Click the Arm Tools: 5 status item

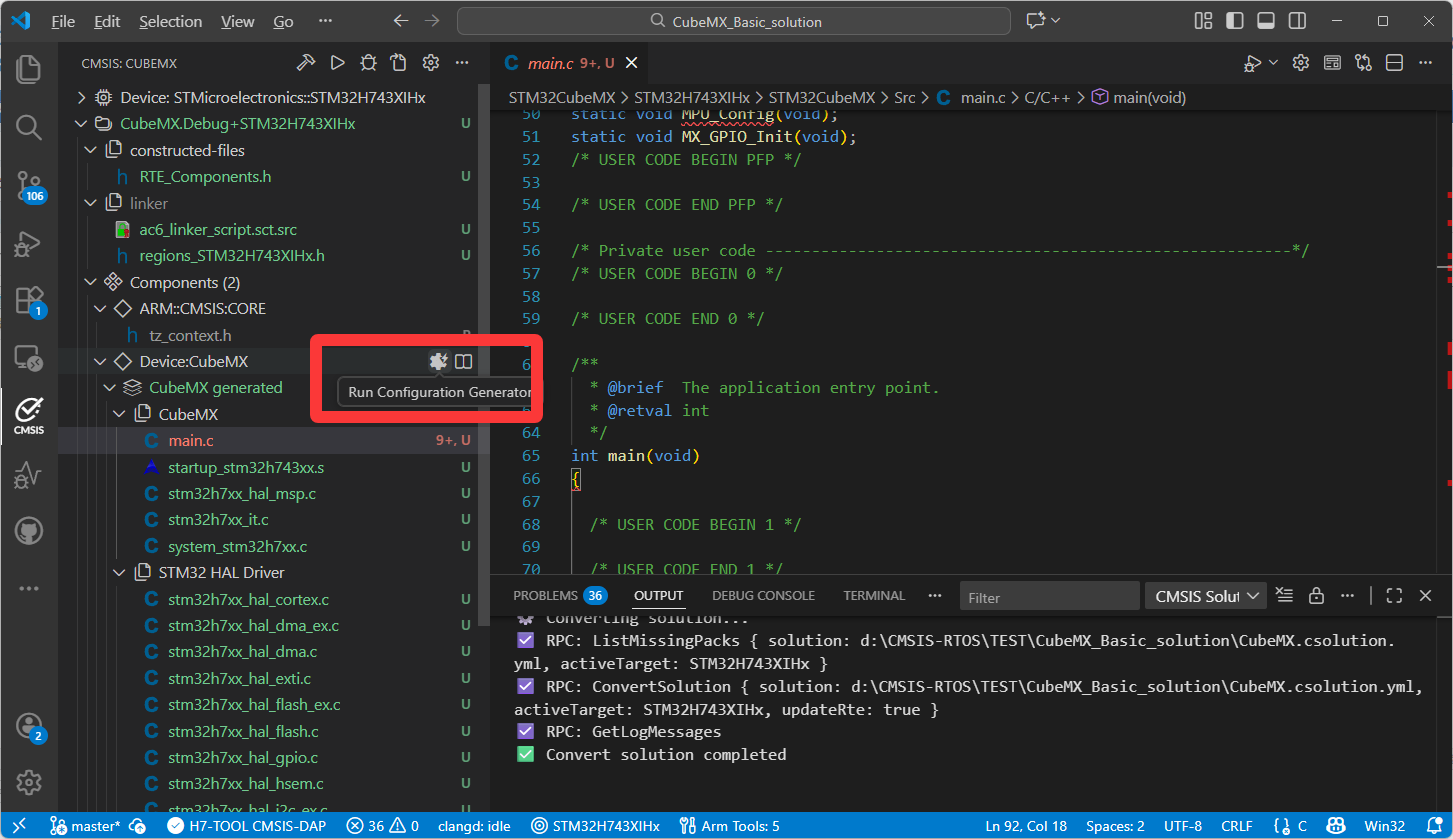tap(729, 826)
